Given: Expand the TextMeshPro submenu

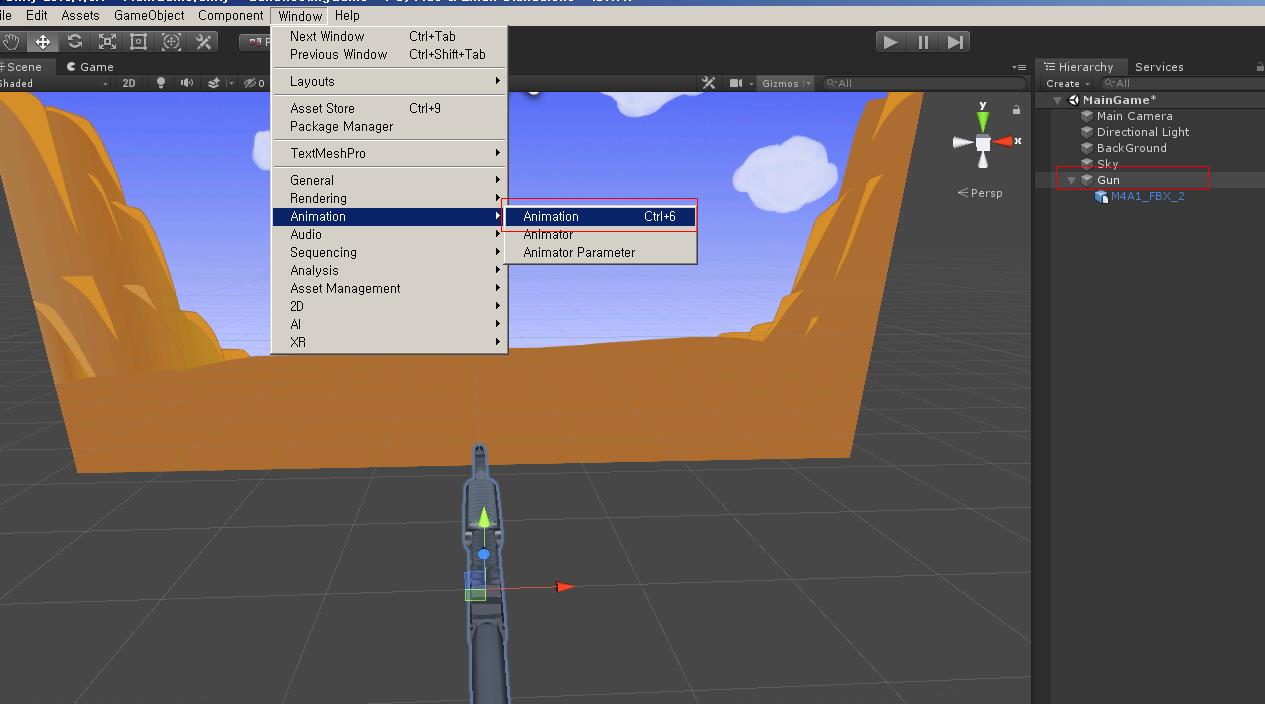Looking at the screenshot, I should click(390, 153).
